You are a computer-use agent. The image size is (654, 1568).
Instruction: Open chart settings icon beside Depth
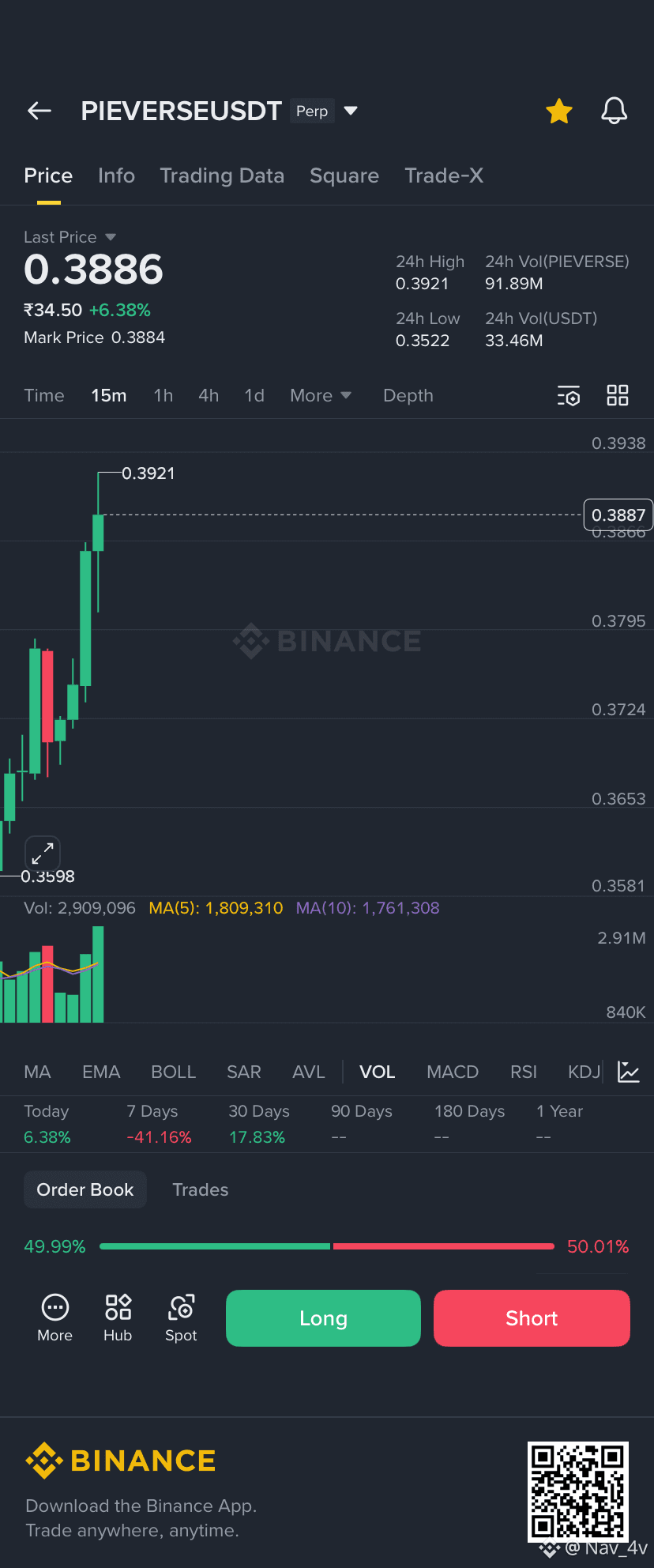pos(569,396)
